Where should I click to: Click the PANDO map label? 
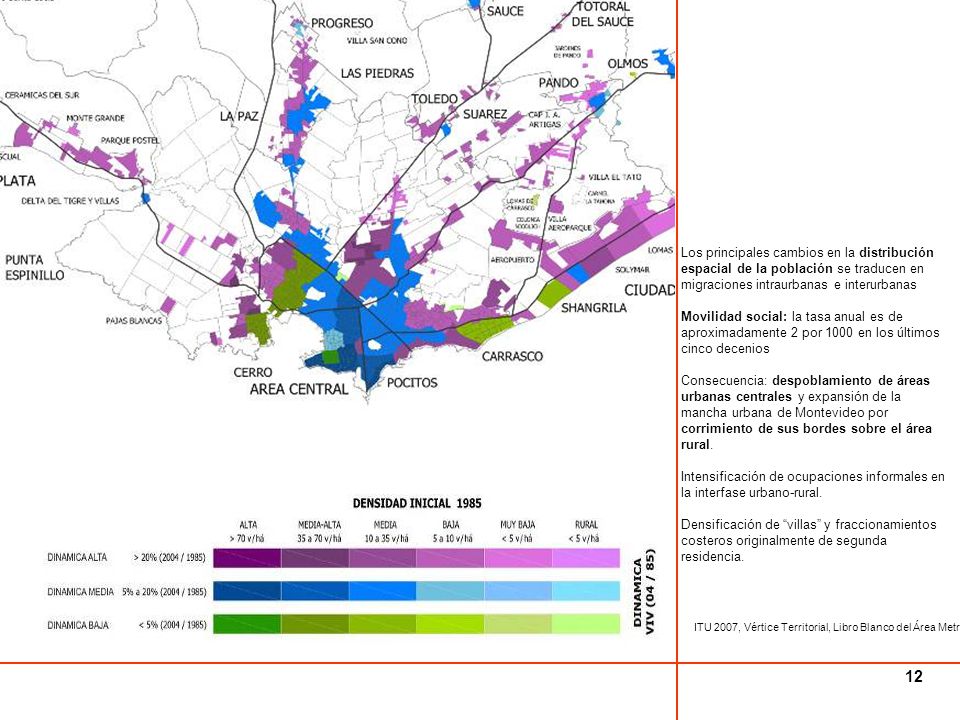pyautogui.click(x=558, y=83)
